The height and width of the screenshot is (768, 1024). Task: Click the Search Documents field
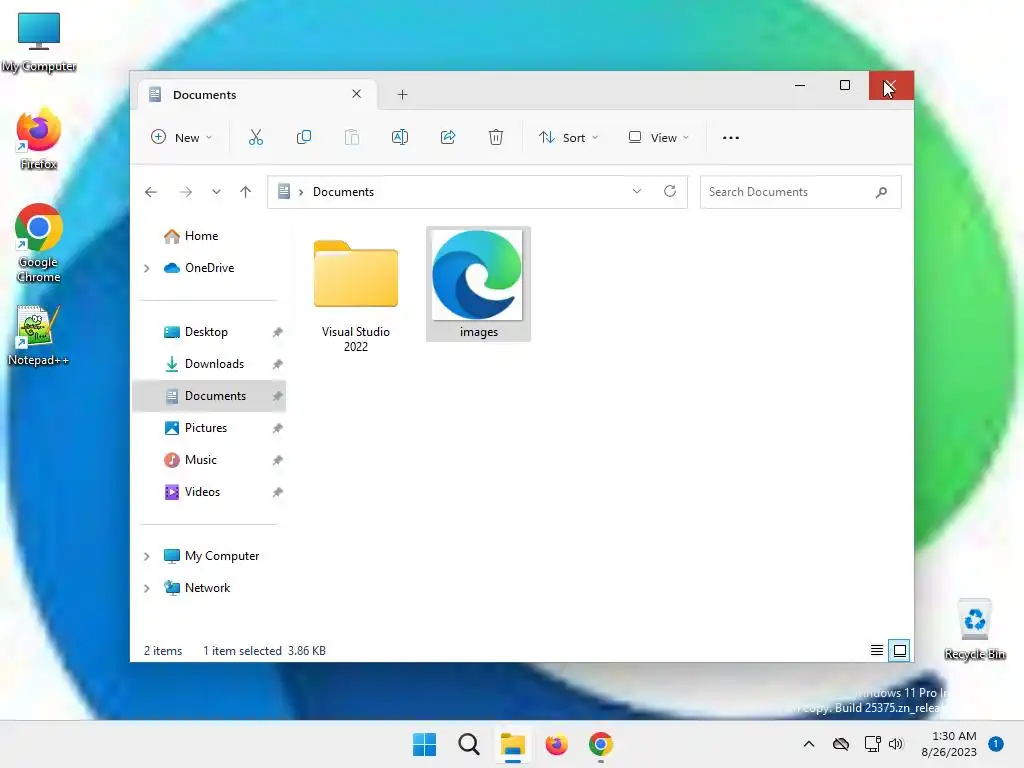[801, 192]
